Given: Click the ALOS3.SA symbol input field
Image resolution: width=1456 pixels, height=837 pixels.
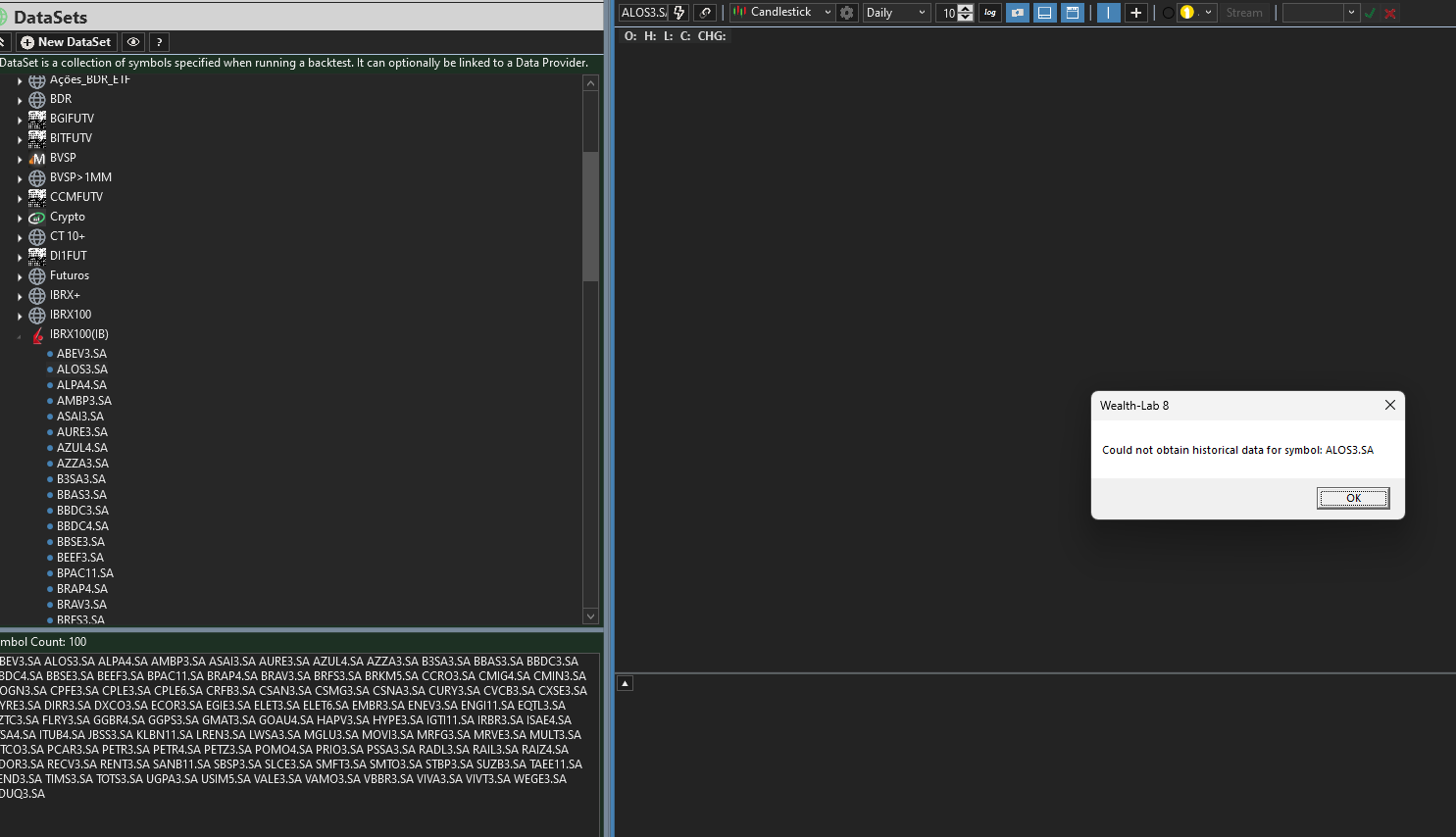Looking at the screenshot, I should [x=643, y=13].
